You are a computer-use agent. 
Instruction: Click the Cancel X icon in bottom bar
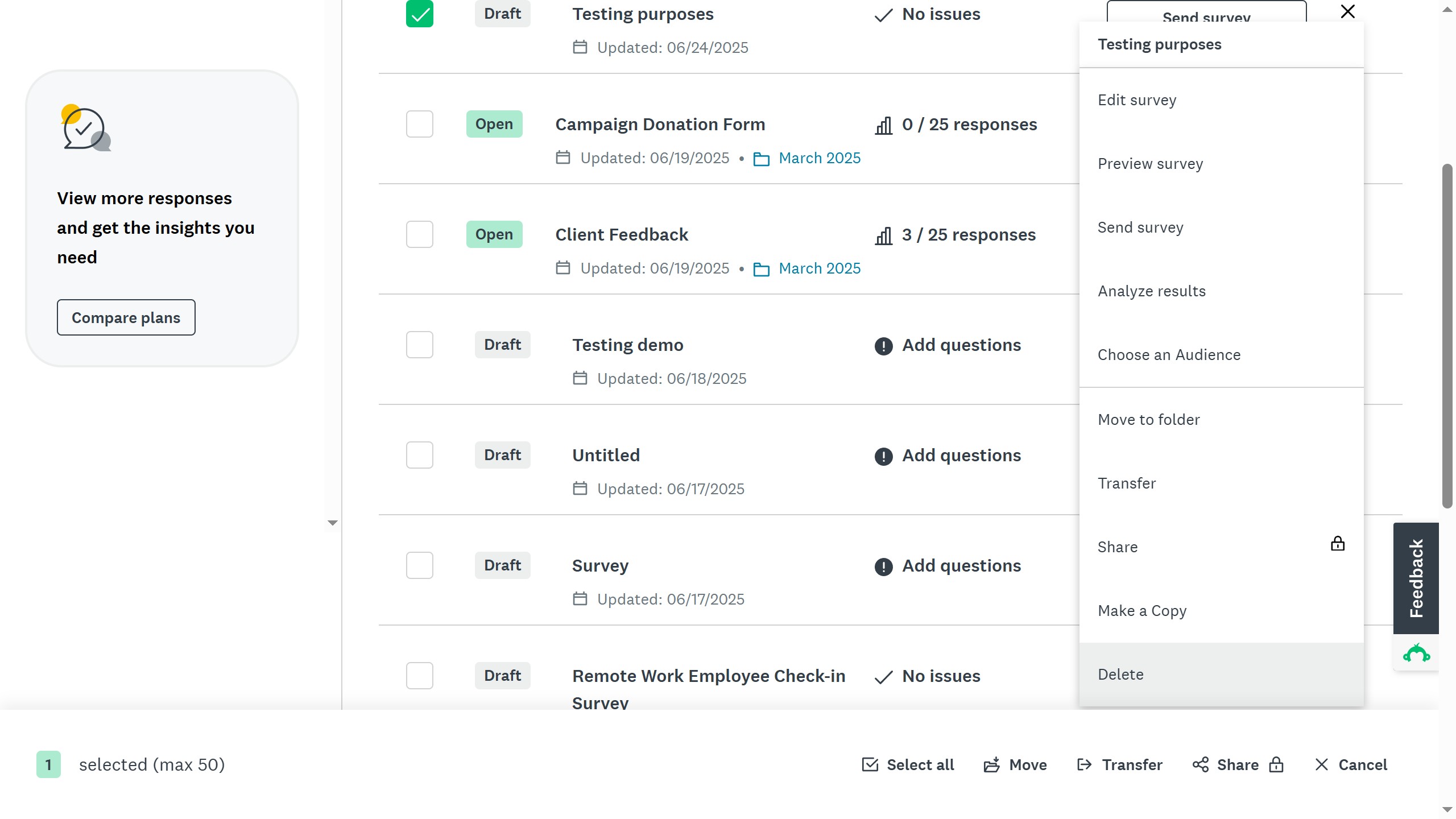pyautogui.click(x=1321, y=764)
